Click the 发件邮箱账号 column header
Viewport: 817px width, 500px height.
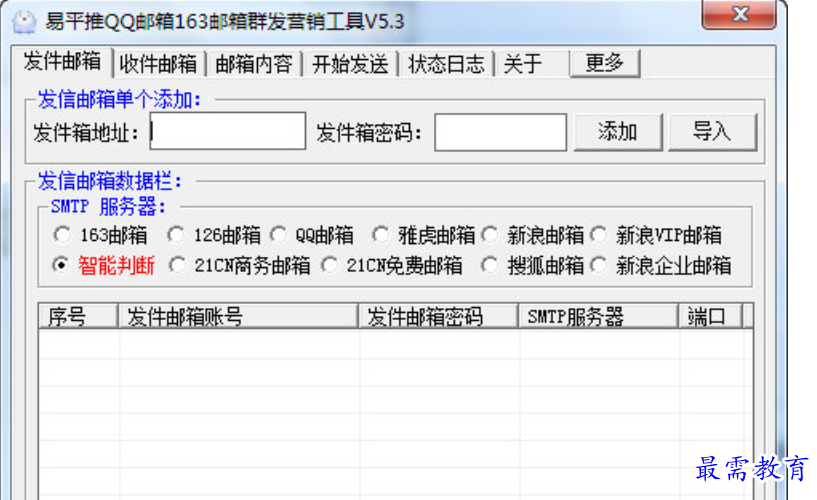pyautogui.click(x=239, y=316)
